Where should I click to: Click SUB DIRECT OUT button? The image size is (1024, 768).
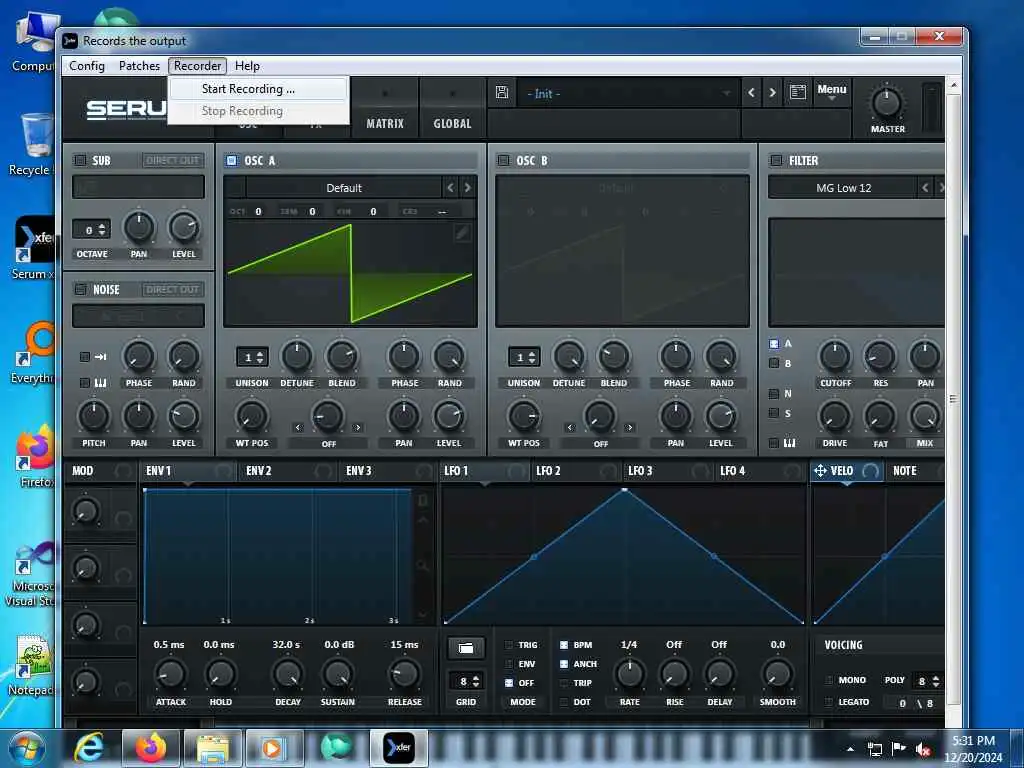[x=172, y=160]
